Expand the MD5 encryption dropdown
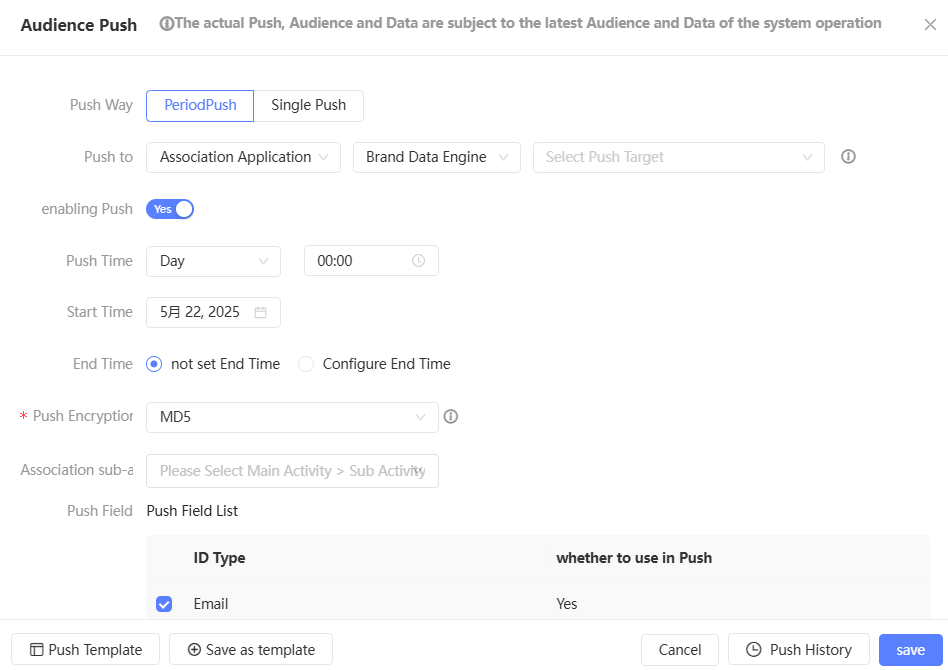 tap(292, 417)
